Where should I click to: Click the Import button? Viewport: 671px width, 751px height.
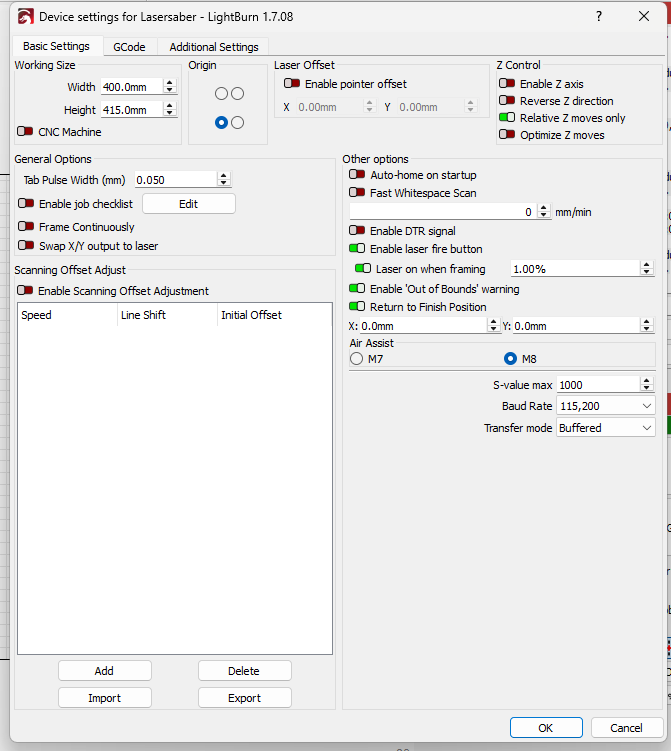[104, 698]
